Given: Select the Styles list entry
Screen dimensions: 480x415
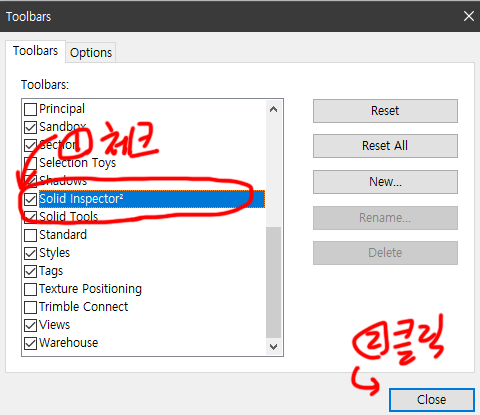Looking at the screenshot, I should pyautogui.click(x=55, y=253).
